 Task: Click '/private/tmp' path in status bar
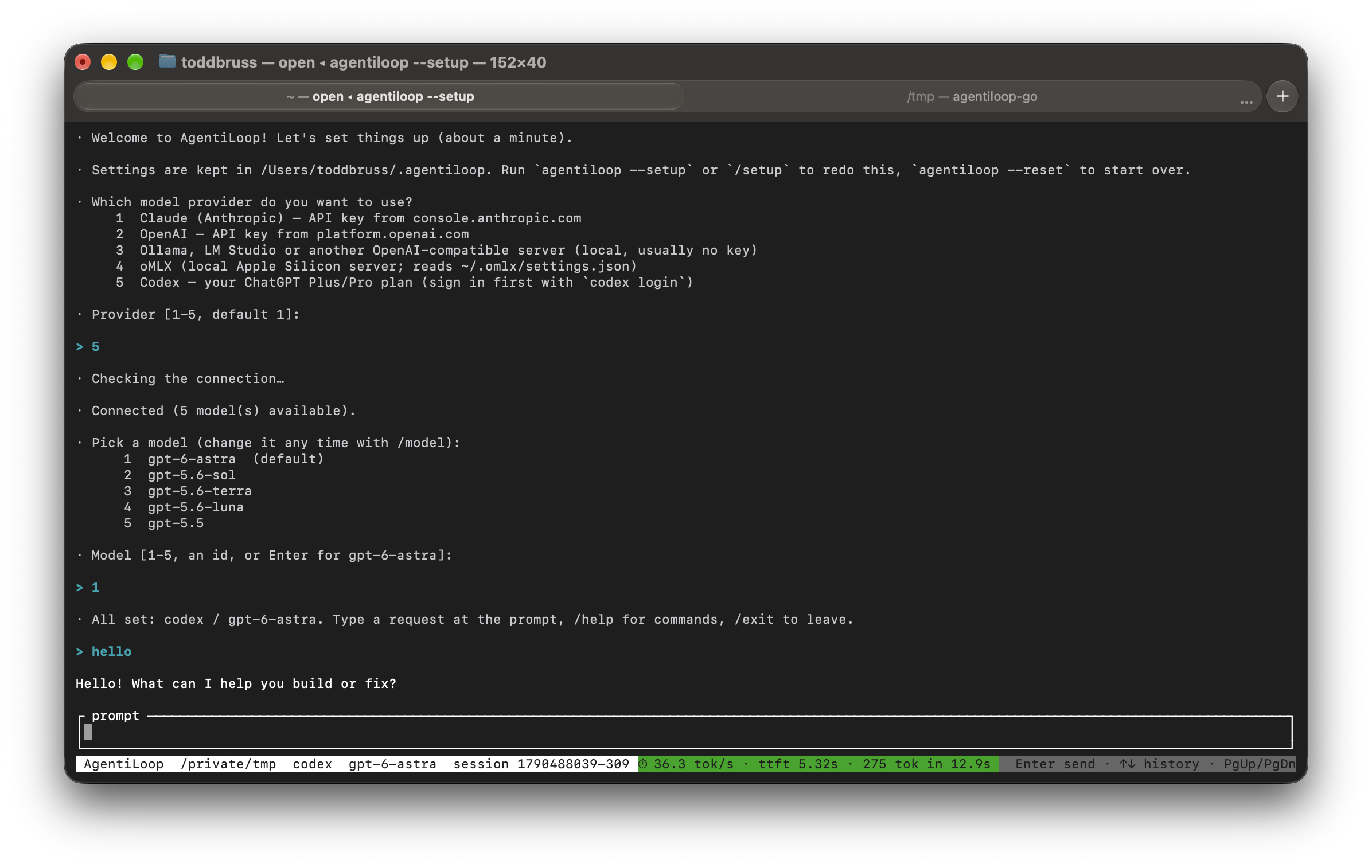(228, 764)
